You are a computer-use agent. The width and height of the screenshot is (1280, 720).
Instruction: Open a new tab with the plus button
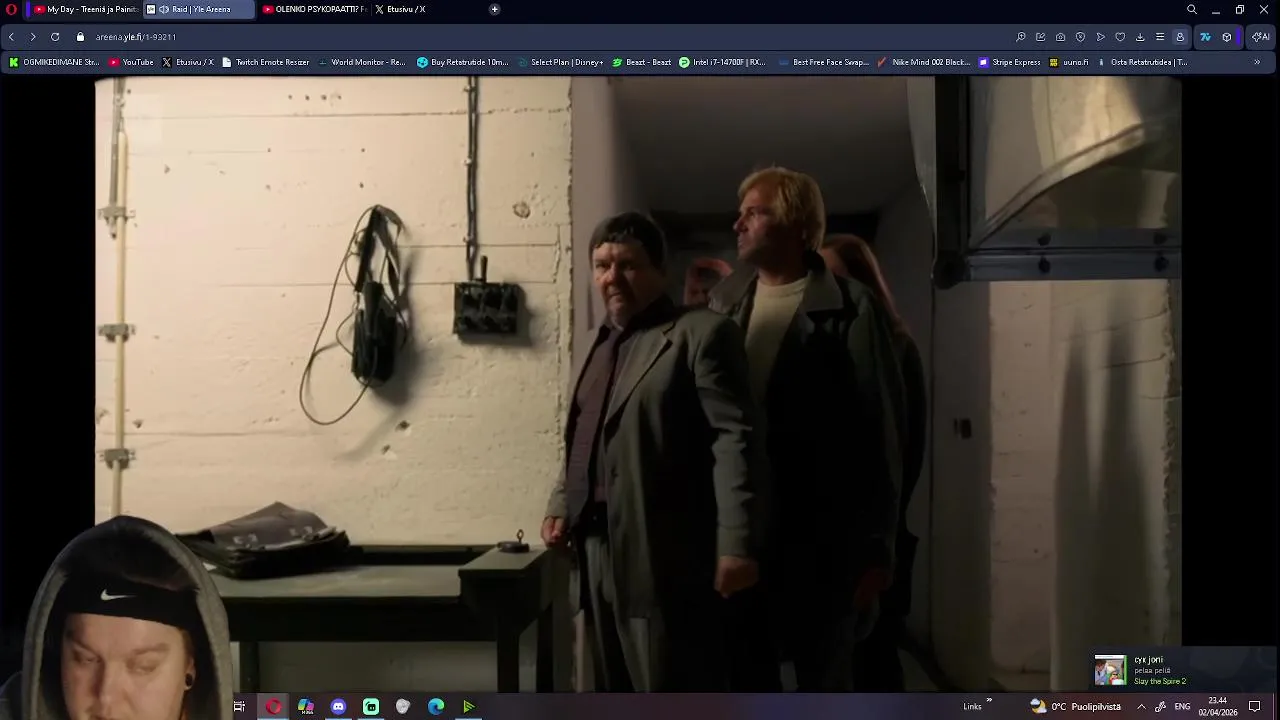(x=494, y=9)
